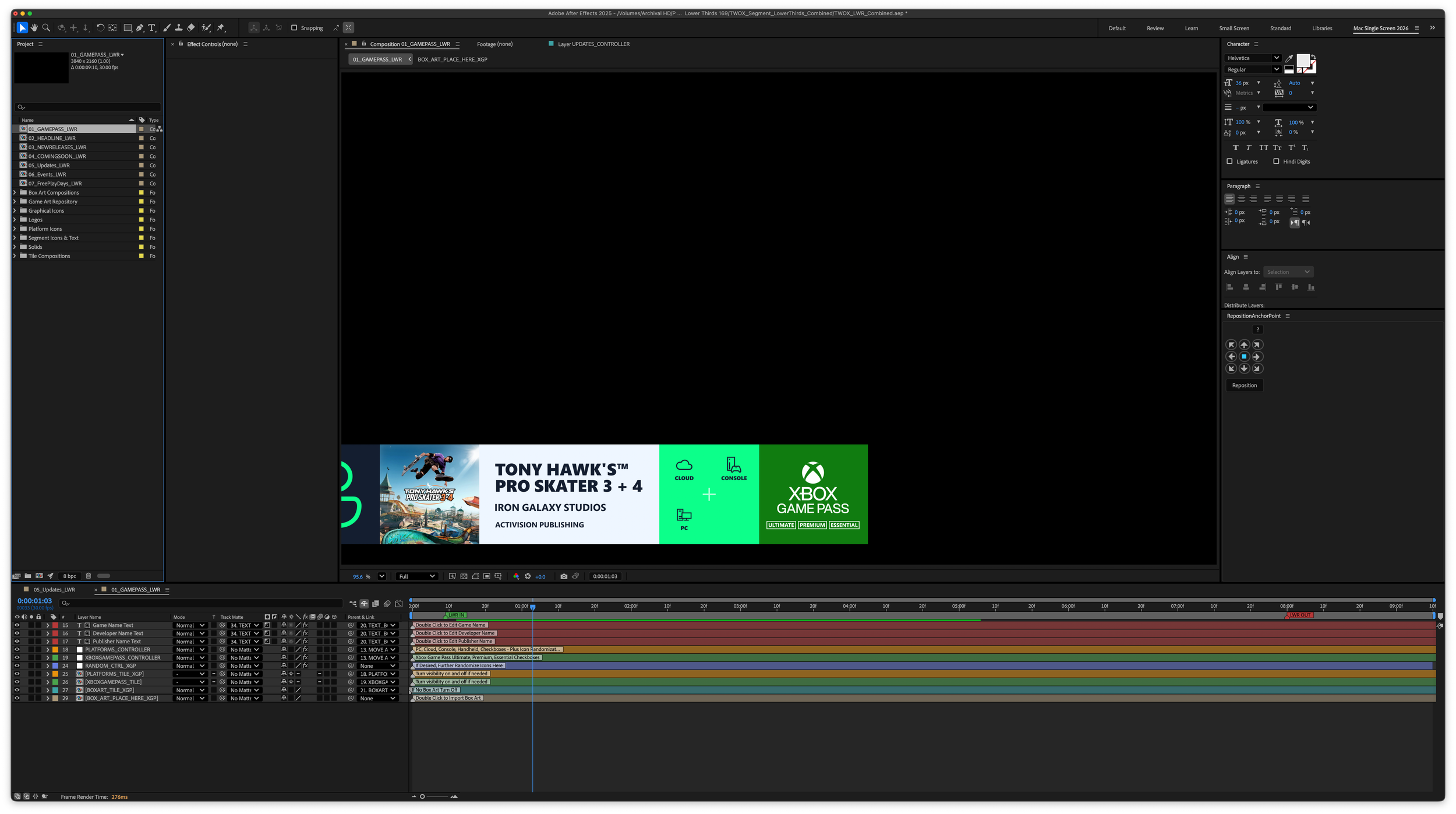Click the snapshot camera icon in viewer
Viewport: 1456px width, 814px height.
coord(563,576)
